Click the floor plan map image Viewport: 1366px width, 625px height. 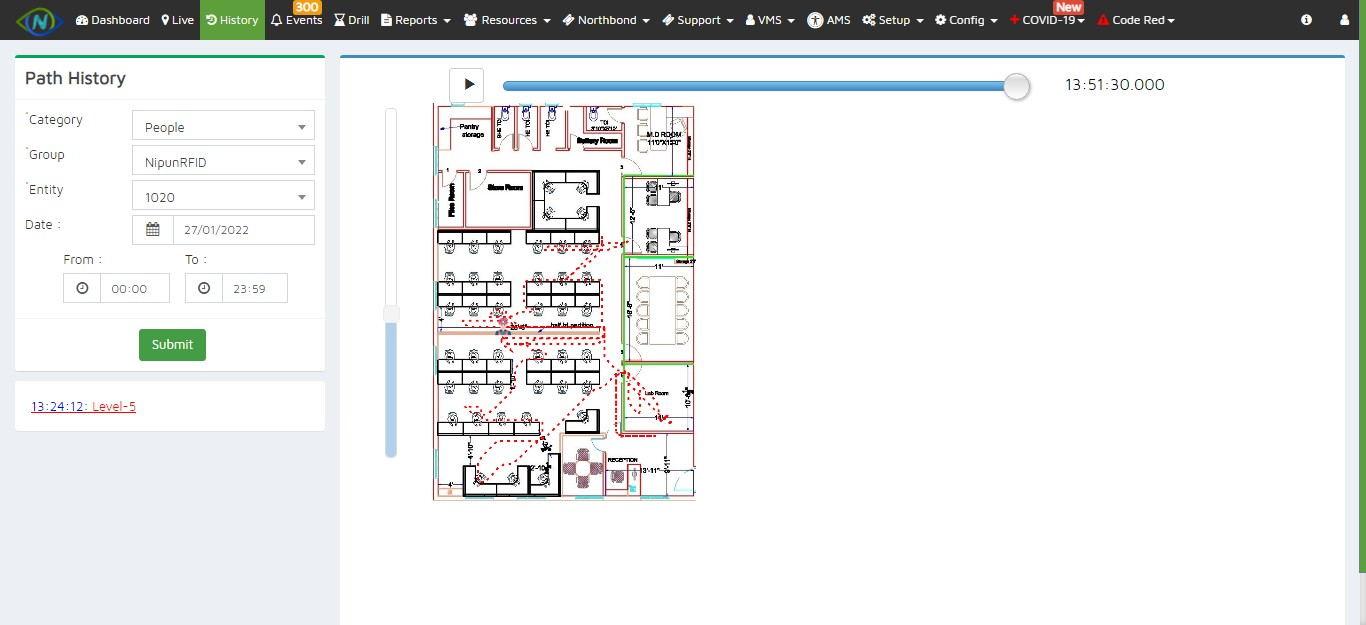pyautogui.click(x=564, y=301)
